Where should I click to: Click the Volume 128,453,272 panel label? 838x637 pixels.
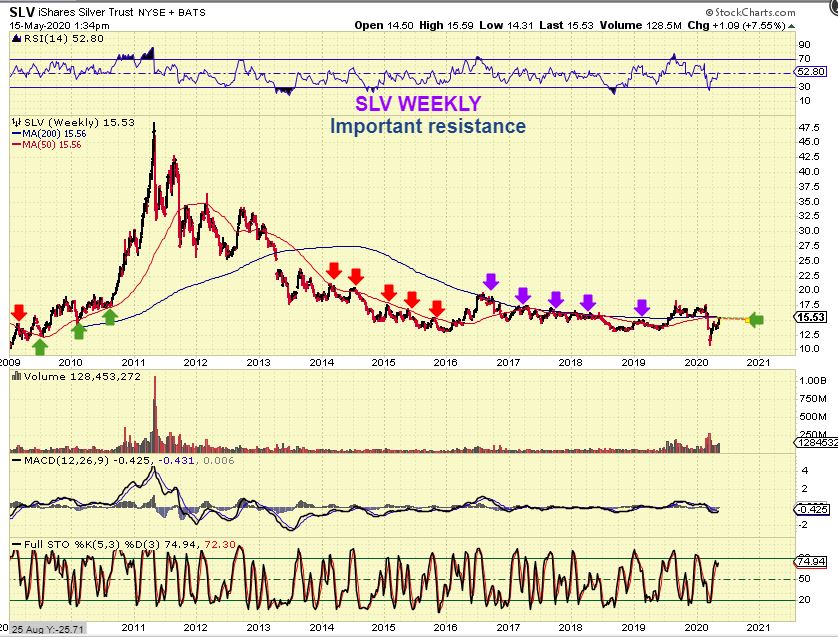coord(82,377)
